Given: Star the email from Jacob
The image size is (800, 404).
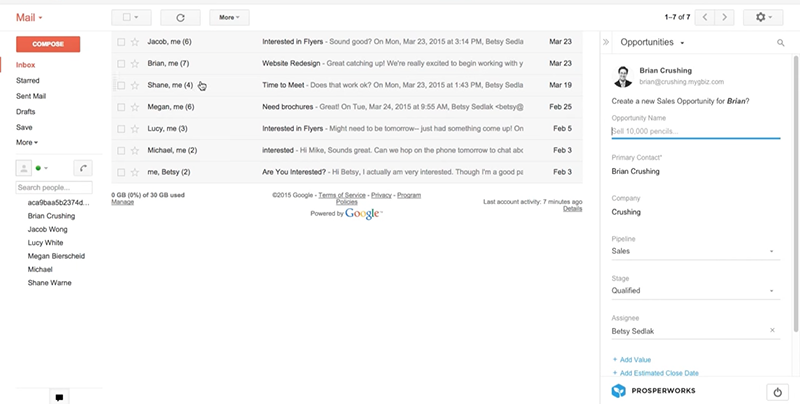Looking at the screenshot, I should (135, 43).
